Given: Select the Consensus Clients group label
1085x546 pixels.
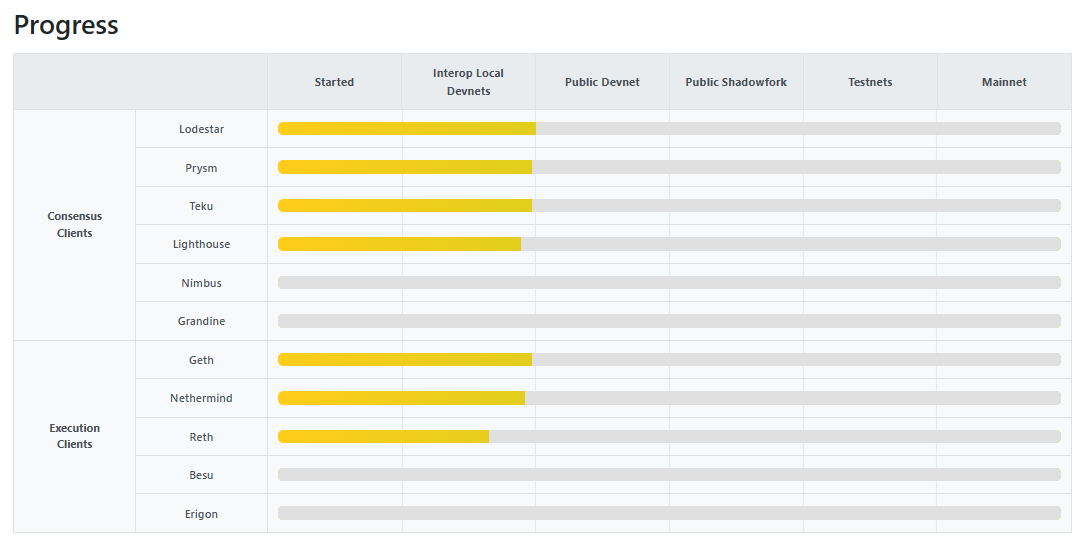Looking at the screenshot, I should click(75, 225).
